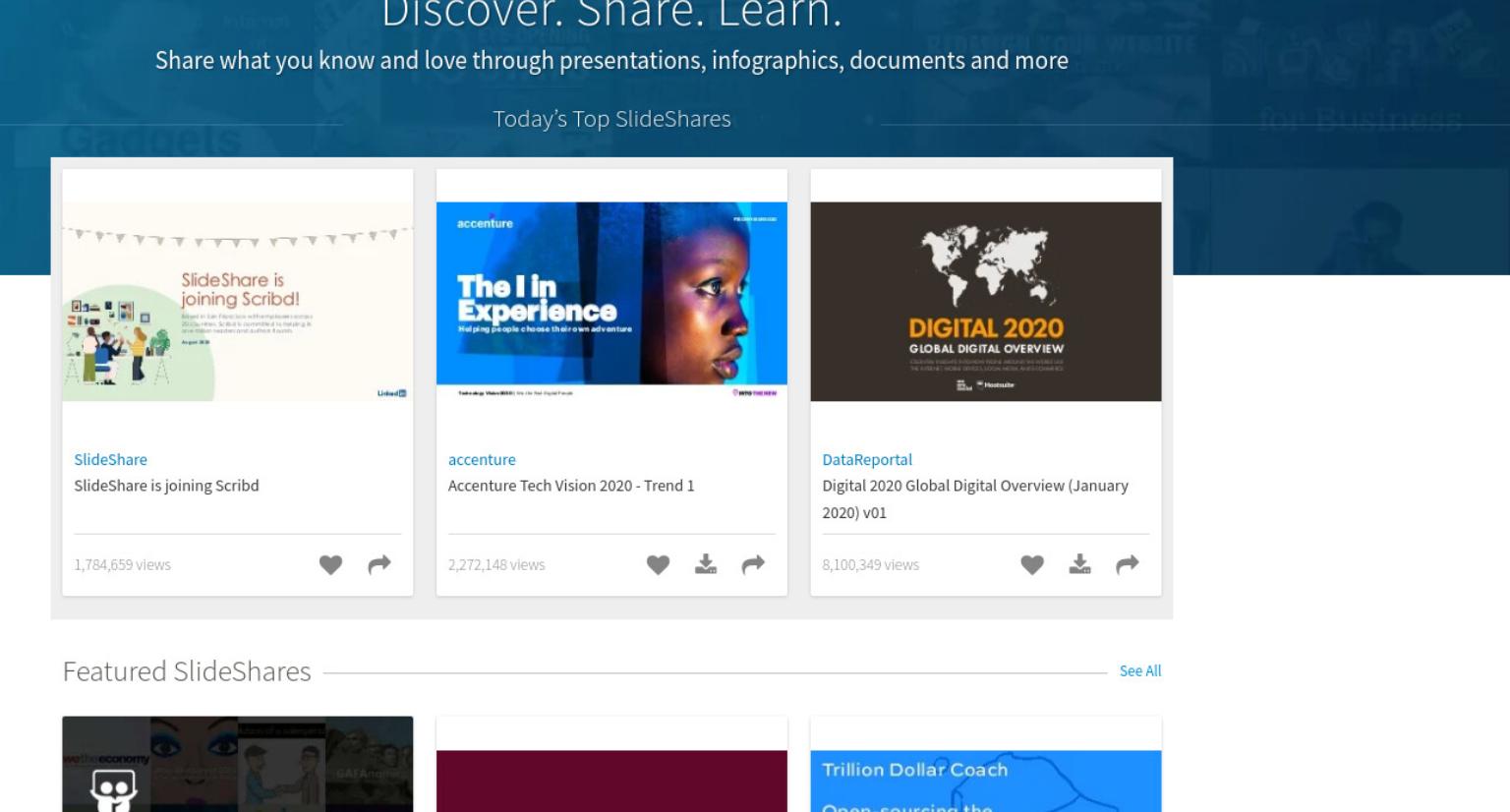Open Digital 2020 Global Digital Overview title
This screenshot has height=812, width=1510.
975,498
